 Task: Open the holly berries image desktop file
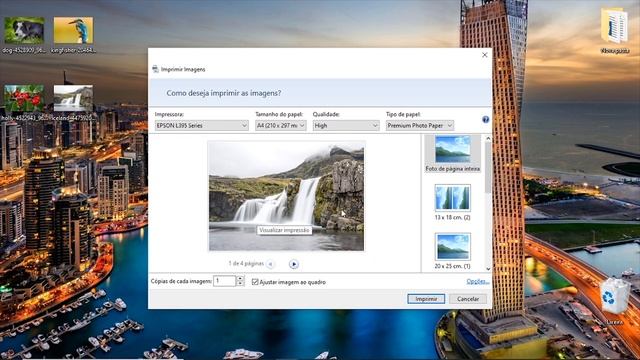(x=24, y=102)
